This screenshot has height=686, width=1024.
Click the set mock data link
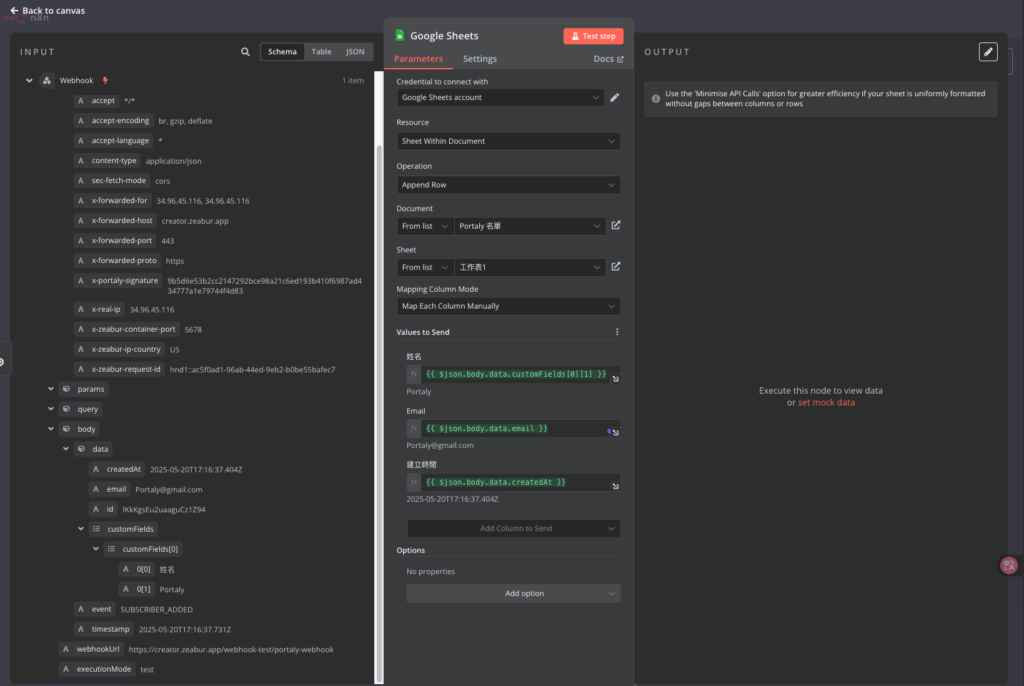[825, 402]
